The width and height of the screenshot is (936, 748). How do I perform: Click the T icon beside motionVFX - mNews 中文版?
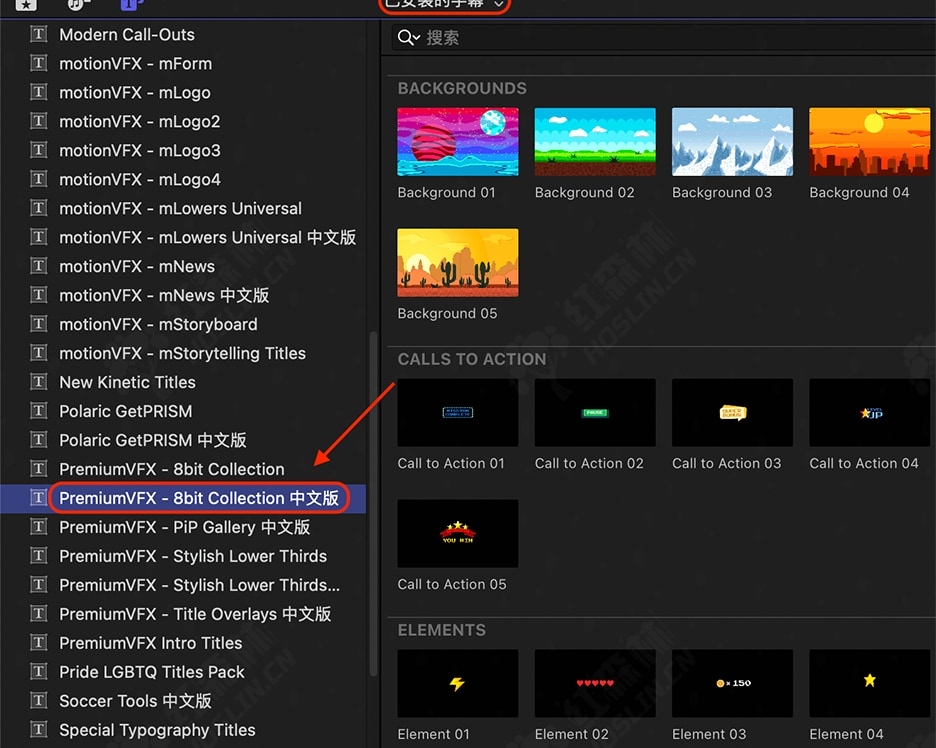[39, 295]
